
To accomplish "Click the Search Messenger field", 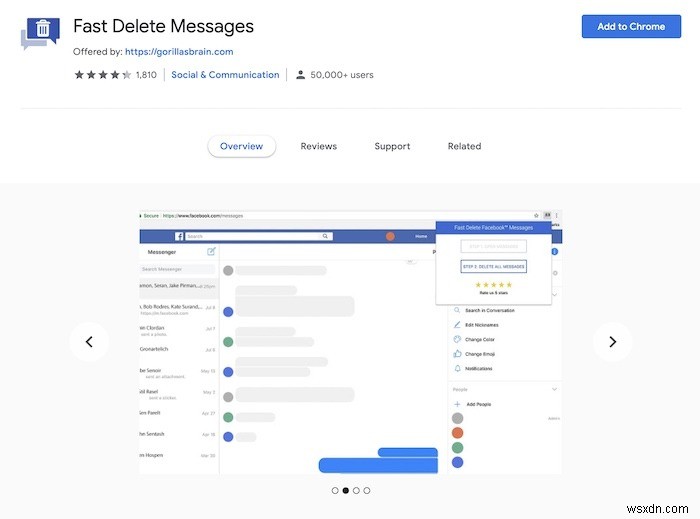I will pos(177,269).
